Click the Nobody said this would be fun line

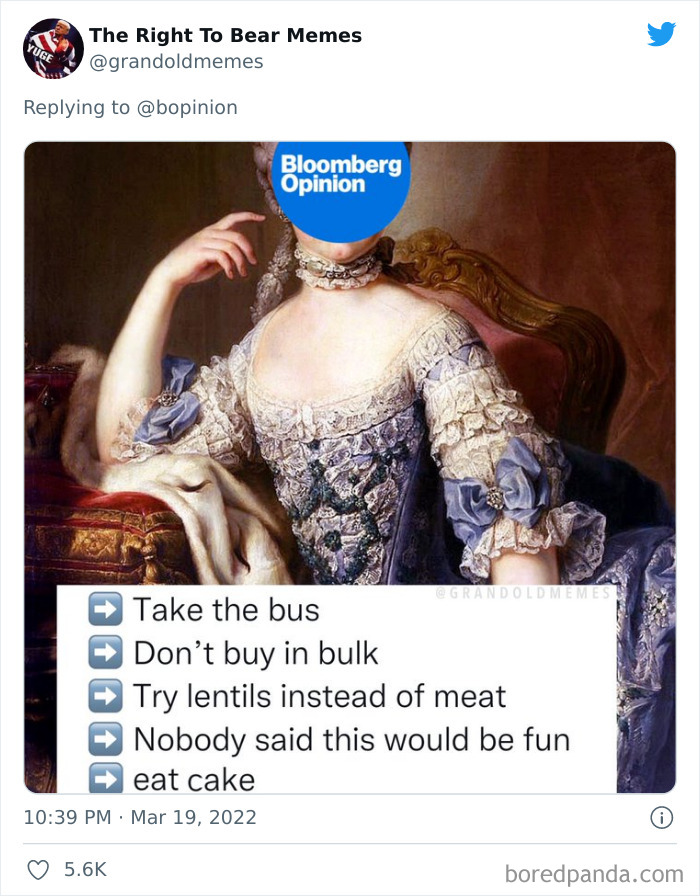click(351, 739)
